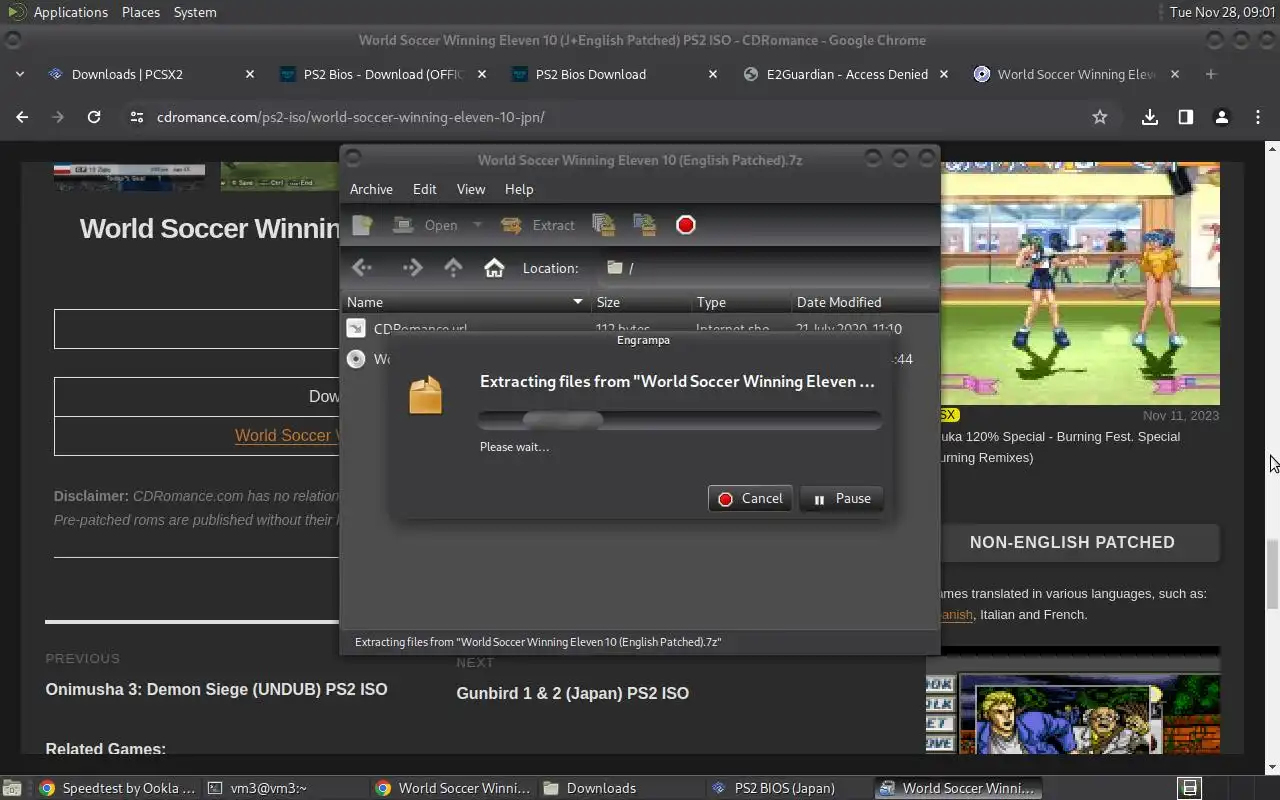The image size is (1280, 800).
Task: Open the View menu in Engrampa
Action: (x=470, y=189)
